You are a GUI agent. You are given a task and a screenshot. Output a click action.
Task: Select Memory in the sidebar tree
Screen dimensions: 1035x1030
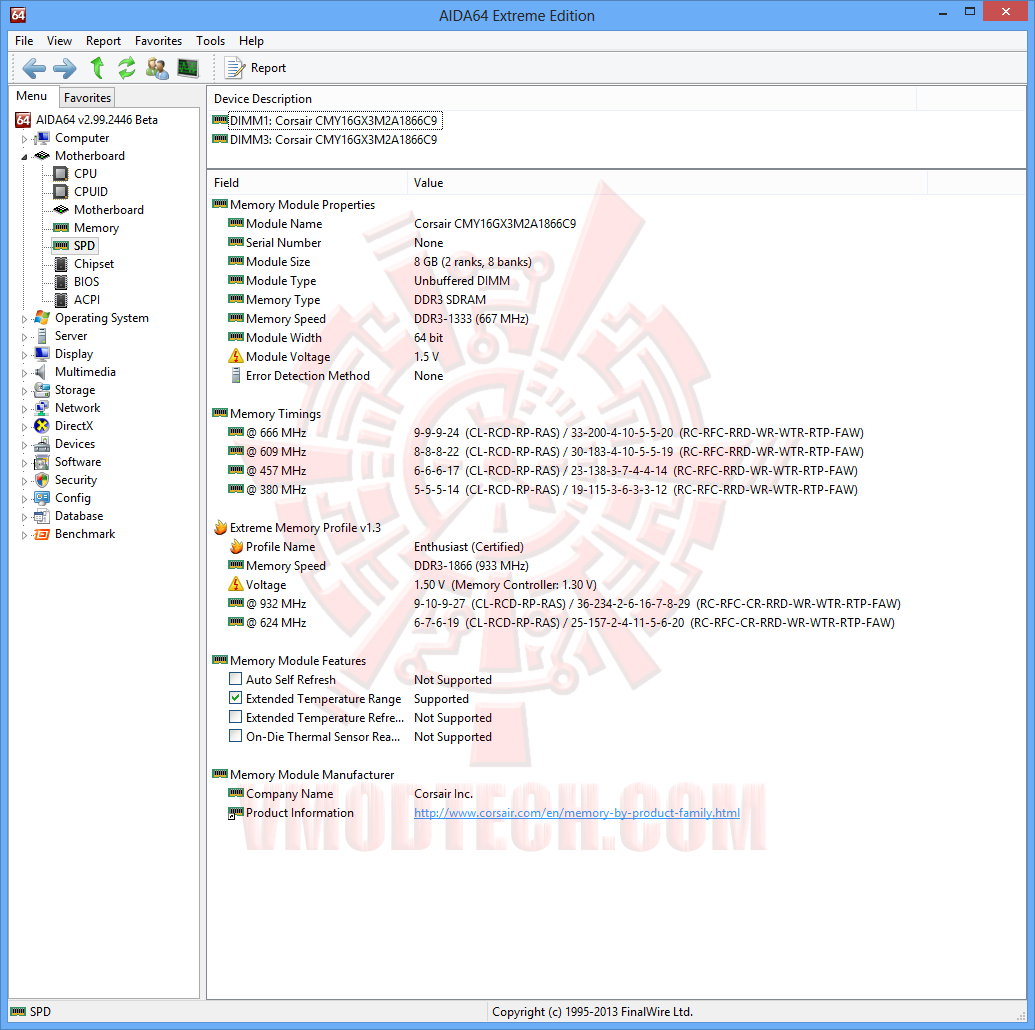[96, 228]
